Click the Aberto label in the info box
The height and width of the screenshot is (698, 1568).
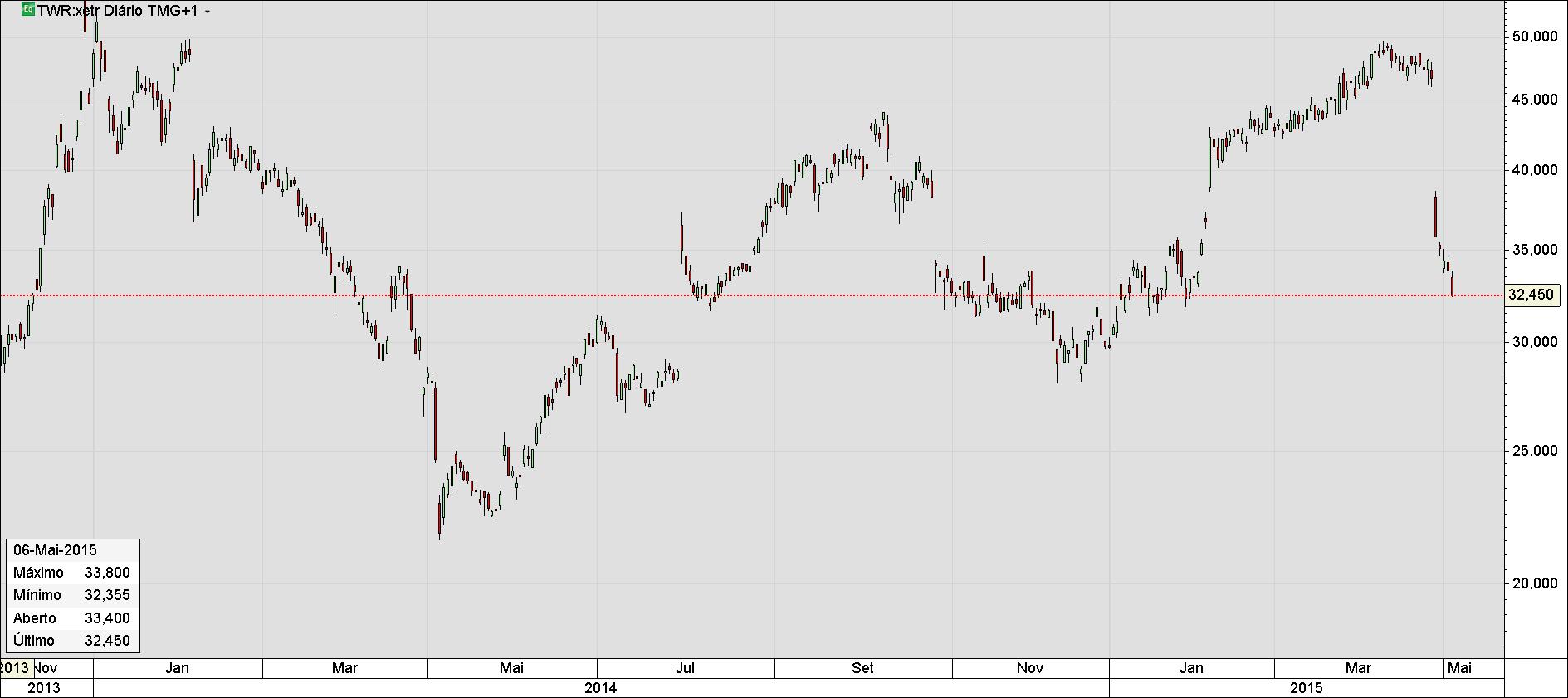tap(35, 618)
